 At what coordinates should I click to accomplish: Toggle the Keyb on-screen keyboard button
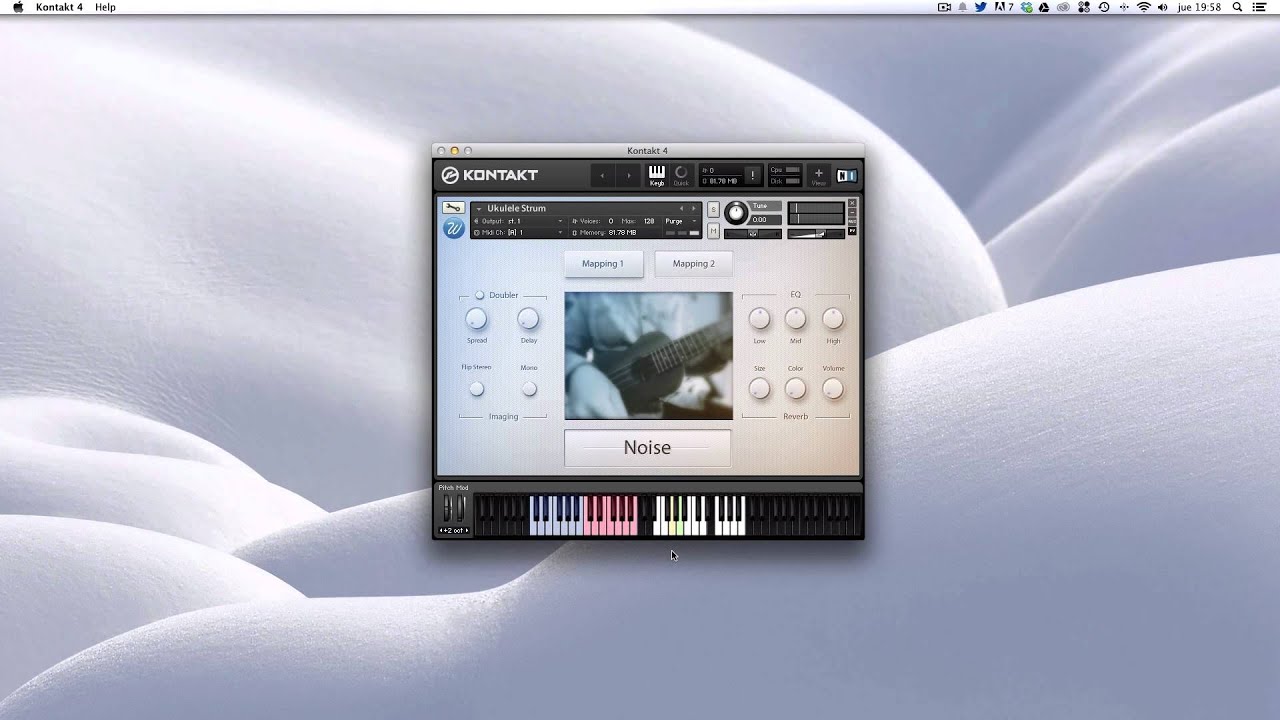click(x=657, y=176)
